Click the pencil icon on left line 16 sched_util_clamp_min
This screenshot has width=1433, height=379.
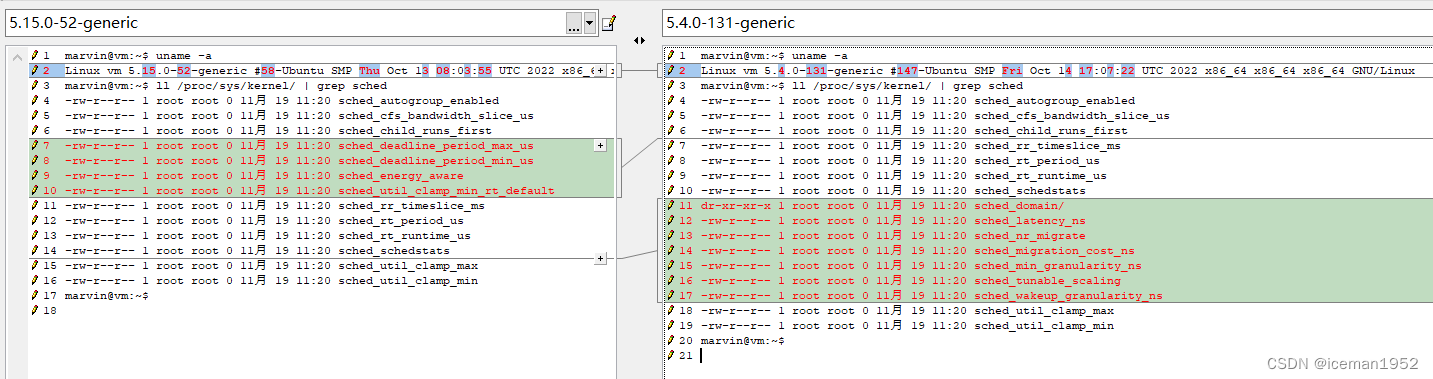pyautogui.click(x=35, y=281)
